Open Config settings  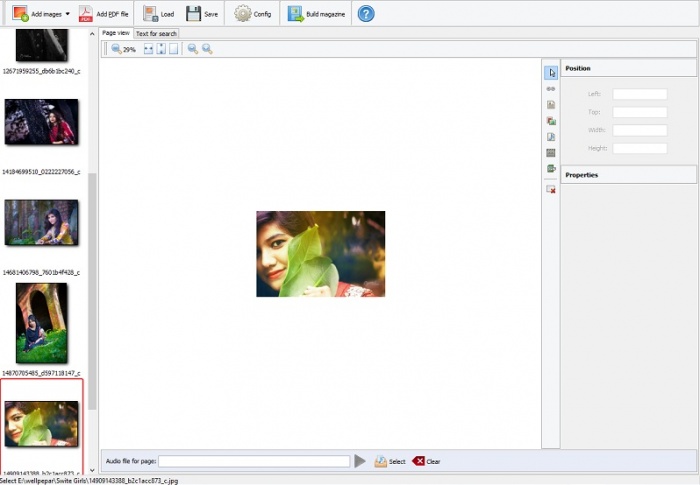click(253, 14)
